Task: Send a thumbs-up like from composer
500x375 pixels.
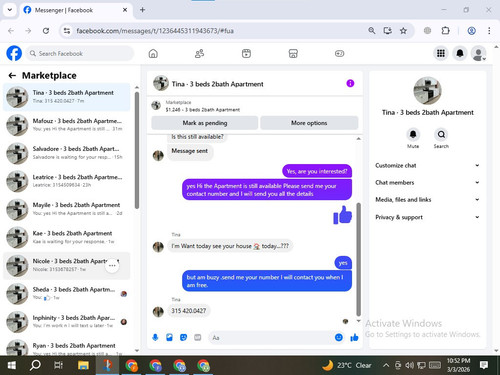Action: coord(354,338)
